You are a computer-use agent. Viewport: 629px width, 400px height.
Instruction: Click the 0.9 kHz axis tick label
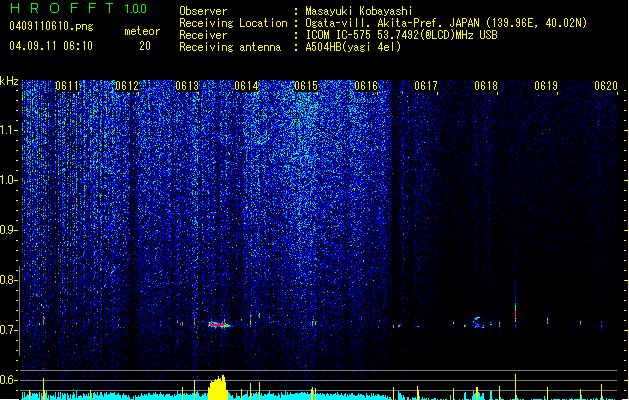(x=9, y=230)
